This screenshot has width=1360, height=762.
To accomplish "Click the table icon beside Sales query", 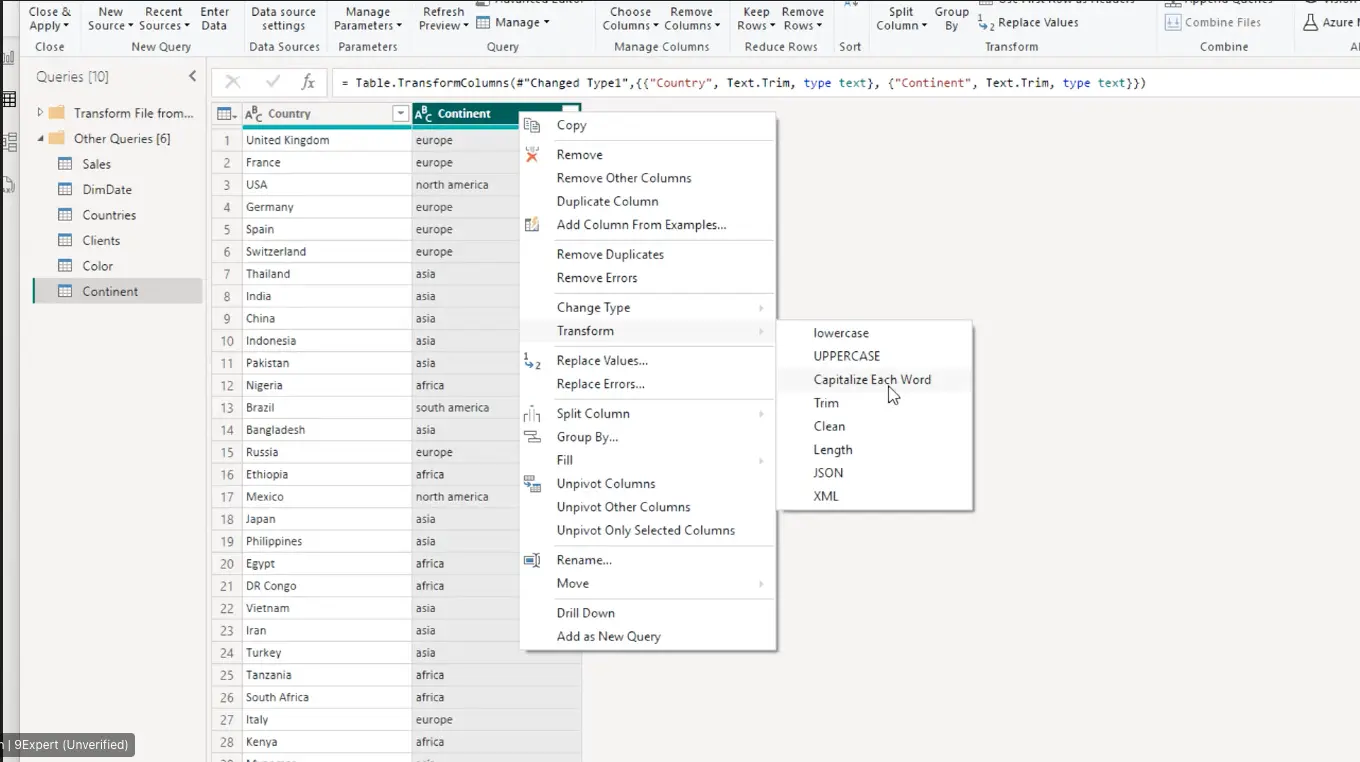I will 65,164.
